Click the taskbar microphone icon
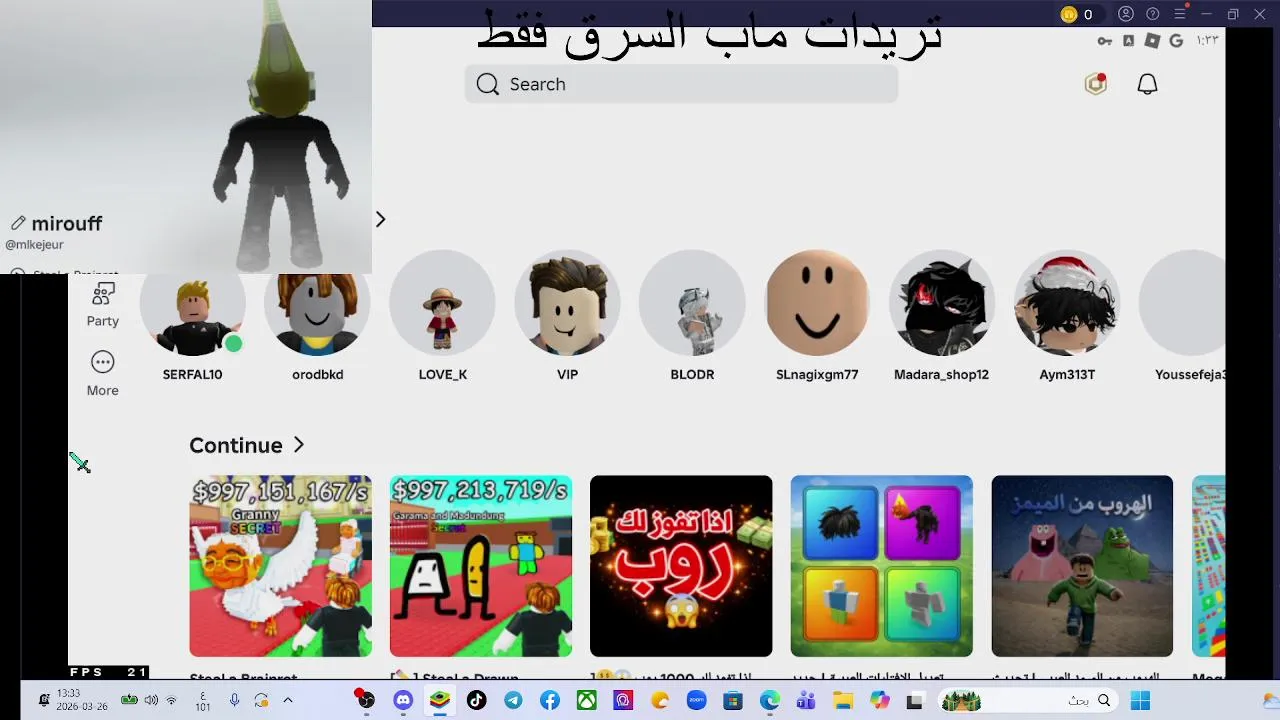Screen dimensions: 1280x720 pos(235,701)
